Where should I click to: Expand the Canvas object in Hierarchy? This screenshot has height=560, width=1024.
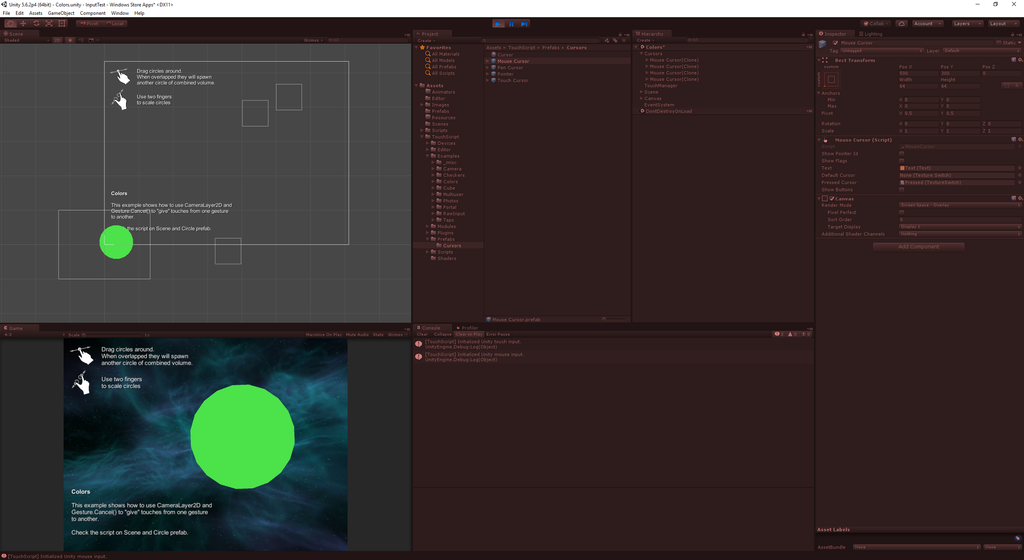(641, 98)
